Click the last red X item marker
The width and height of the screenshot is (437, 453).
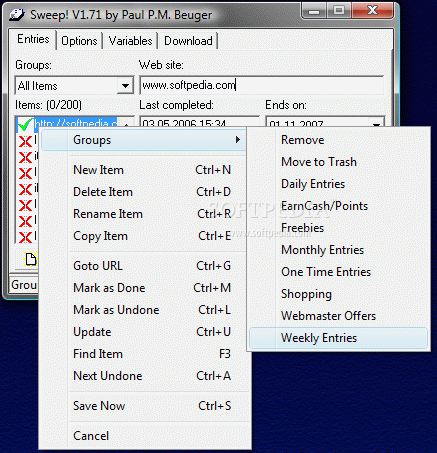[25, 237]
